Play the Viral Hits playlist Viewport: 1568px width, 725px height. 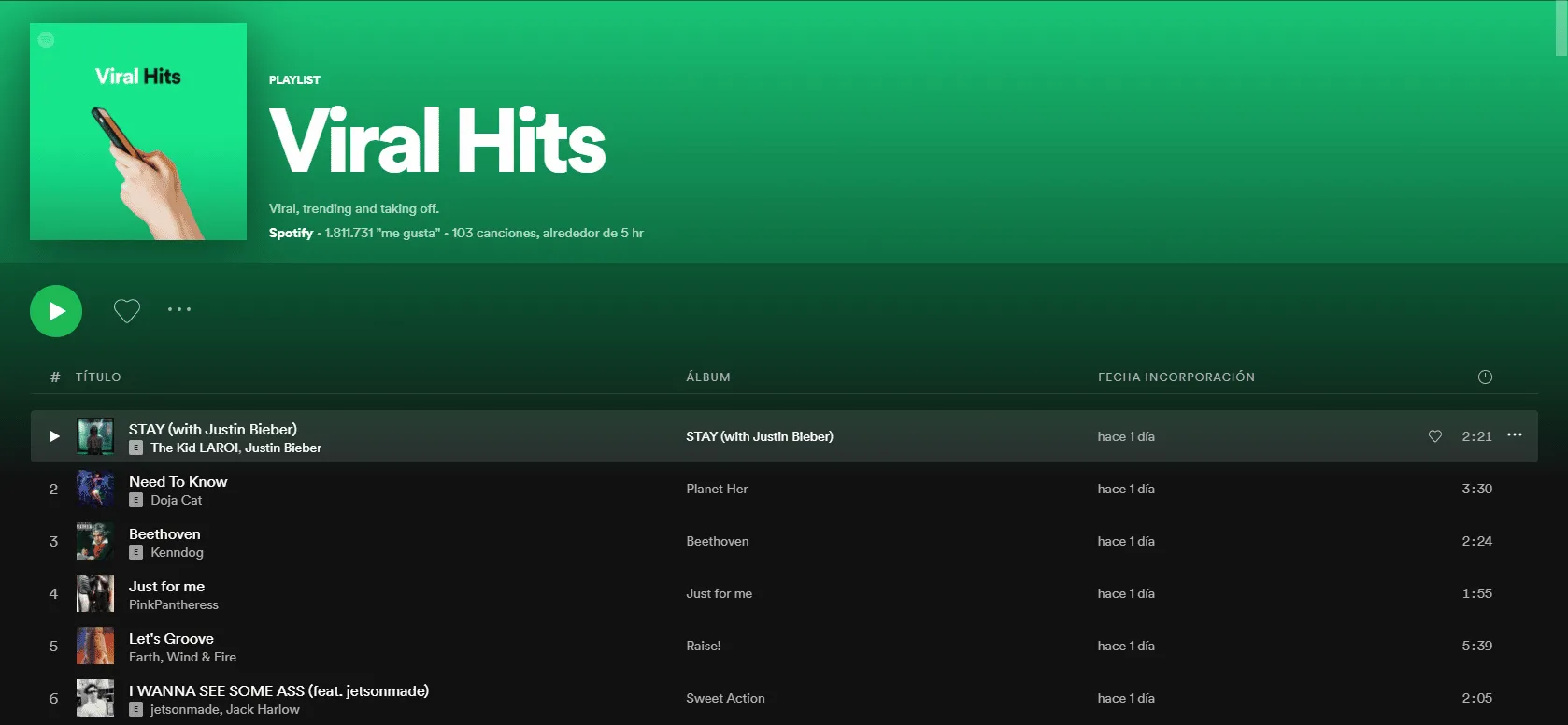click(x=56, y=311)
